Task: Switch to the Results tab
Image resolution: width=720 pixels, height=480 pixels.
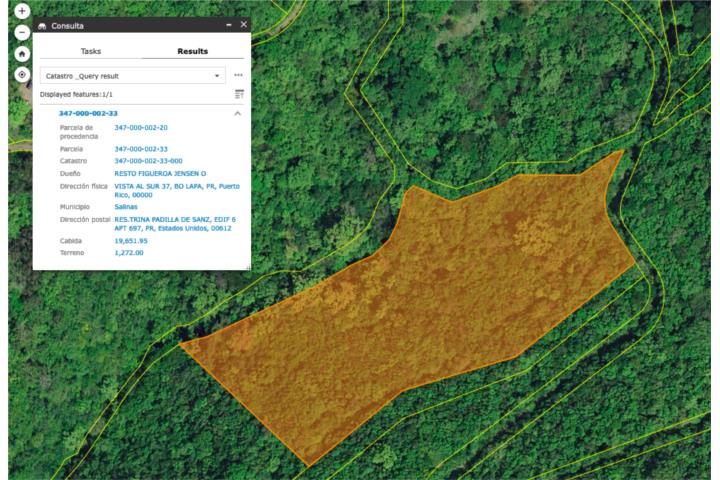Action: click(x=192, y=51)
